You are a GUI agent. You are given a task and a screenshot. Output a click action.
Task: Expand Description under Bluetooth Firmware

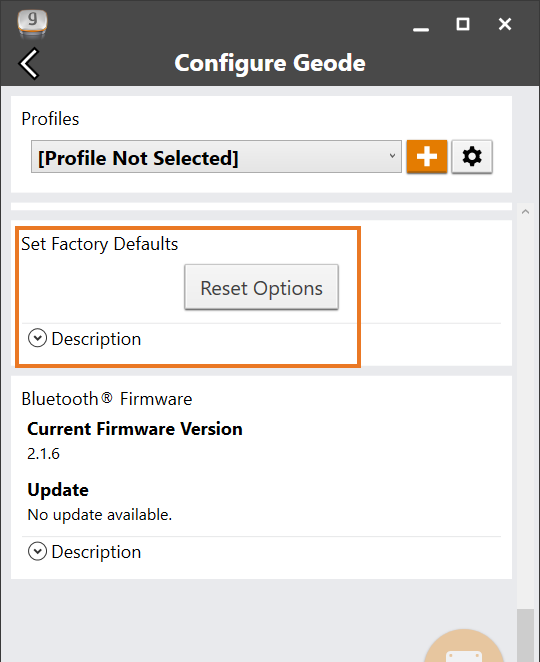click(84, 551)
